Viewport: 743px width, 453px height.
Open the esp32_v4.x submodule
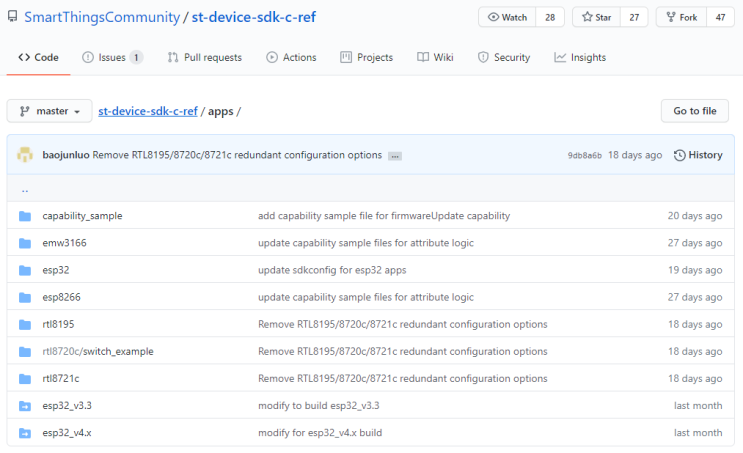(67, 433)
